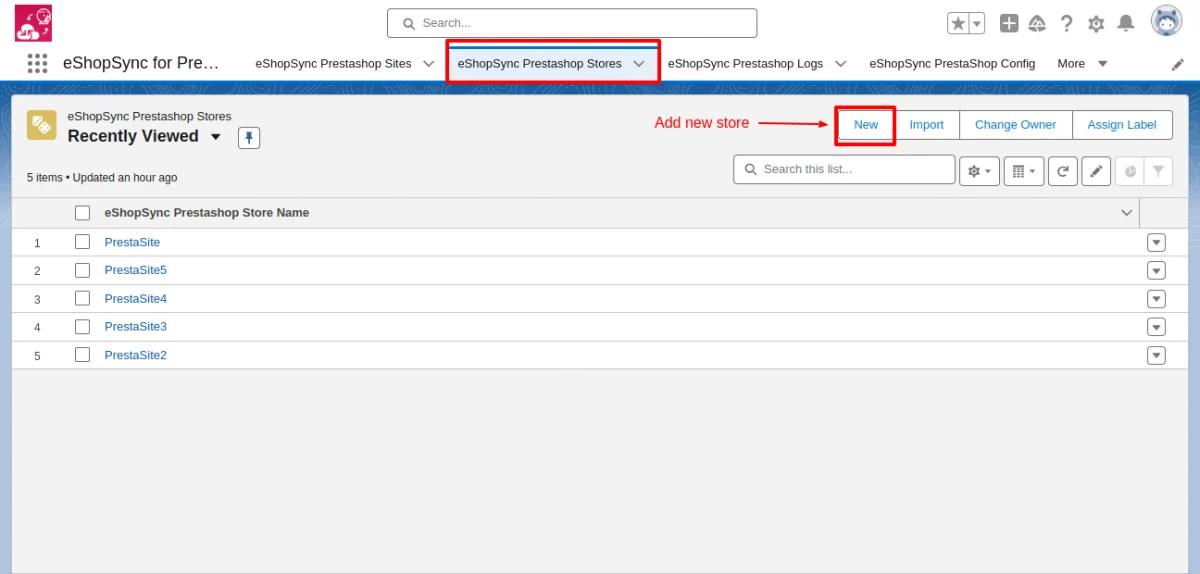Click the inline edit pencil button
Viewport: 1200px width, 574px height.
(1096, 171)
